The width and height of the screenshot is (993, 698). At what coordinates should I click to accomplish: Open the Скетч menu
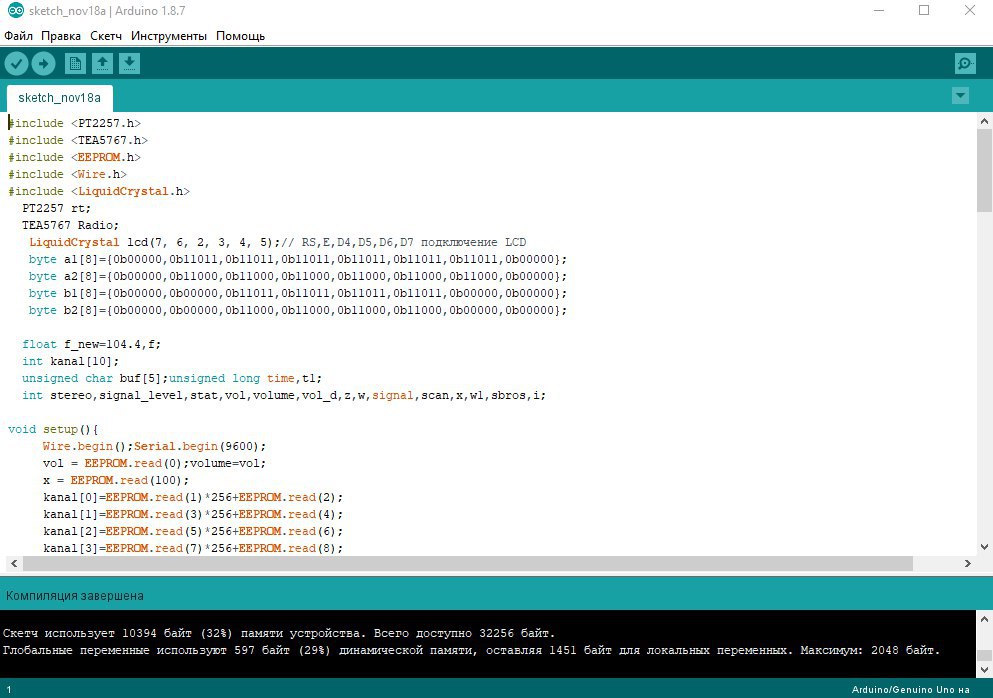click(x=106, y=36)
